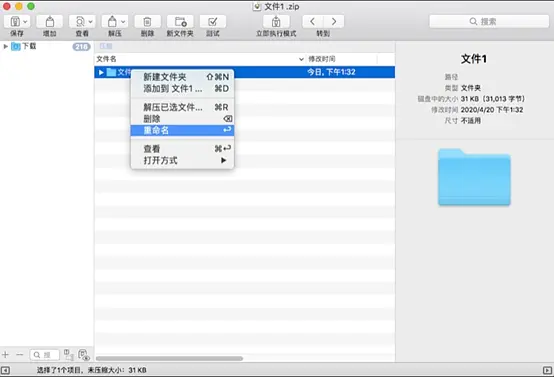554x377 pixels.
Task: Click the 解压 (Extract) toolbar icon
Action: pyautogui.click(x=112, y=22)
